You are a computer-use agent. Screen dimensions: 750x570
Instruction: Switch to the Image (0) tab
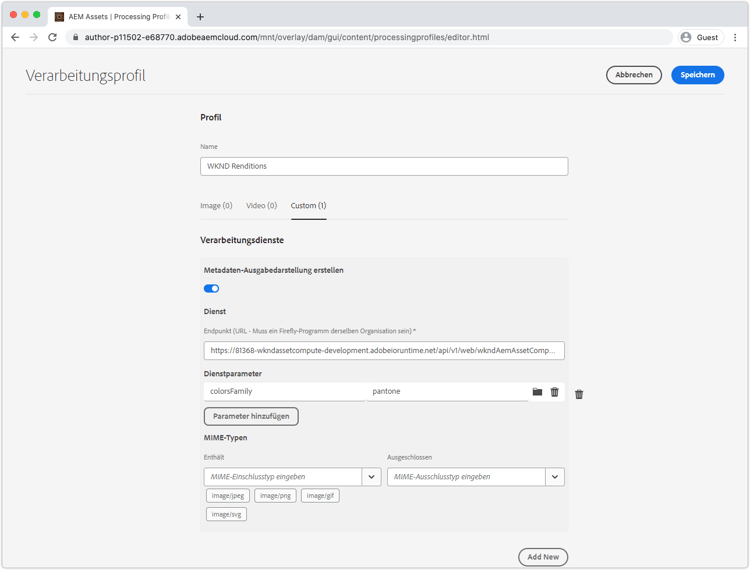tap(216, 206)
